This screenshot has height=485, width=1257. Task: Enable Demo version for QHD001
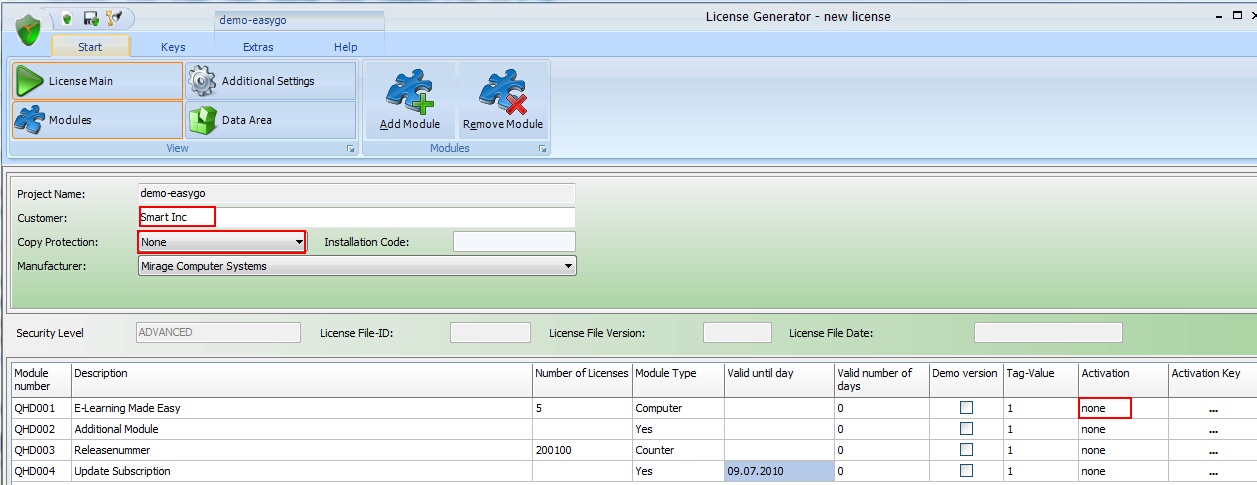[966, 408]
